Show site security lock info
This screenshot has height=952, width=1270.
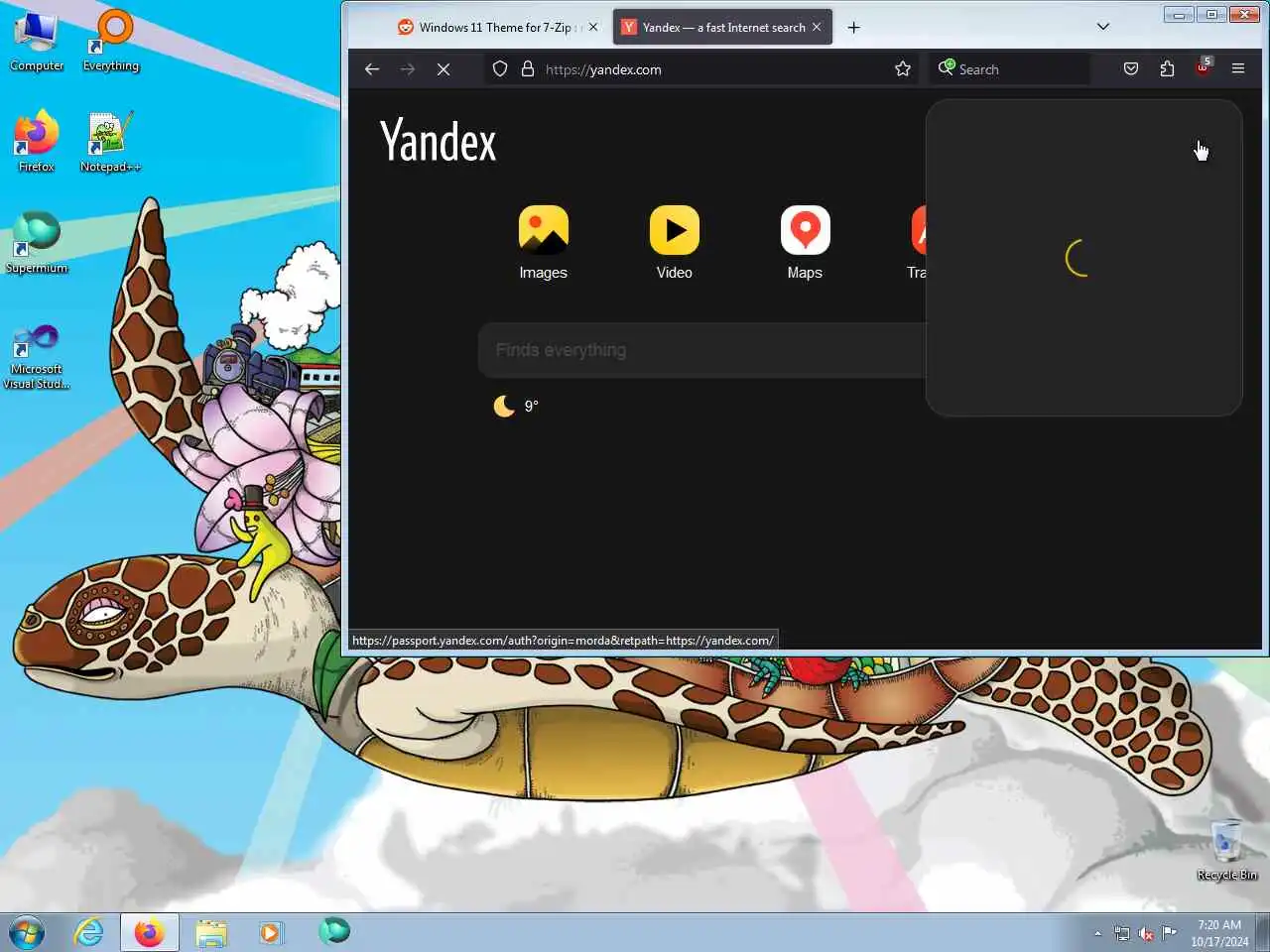(528, 69)
